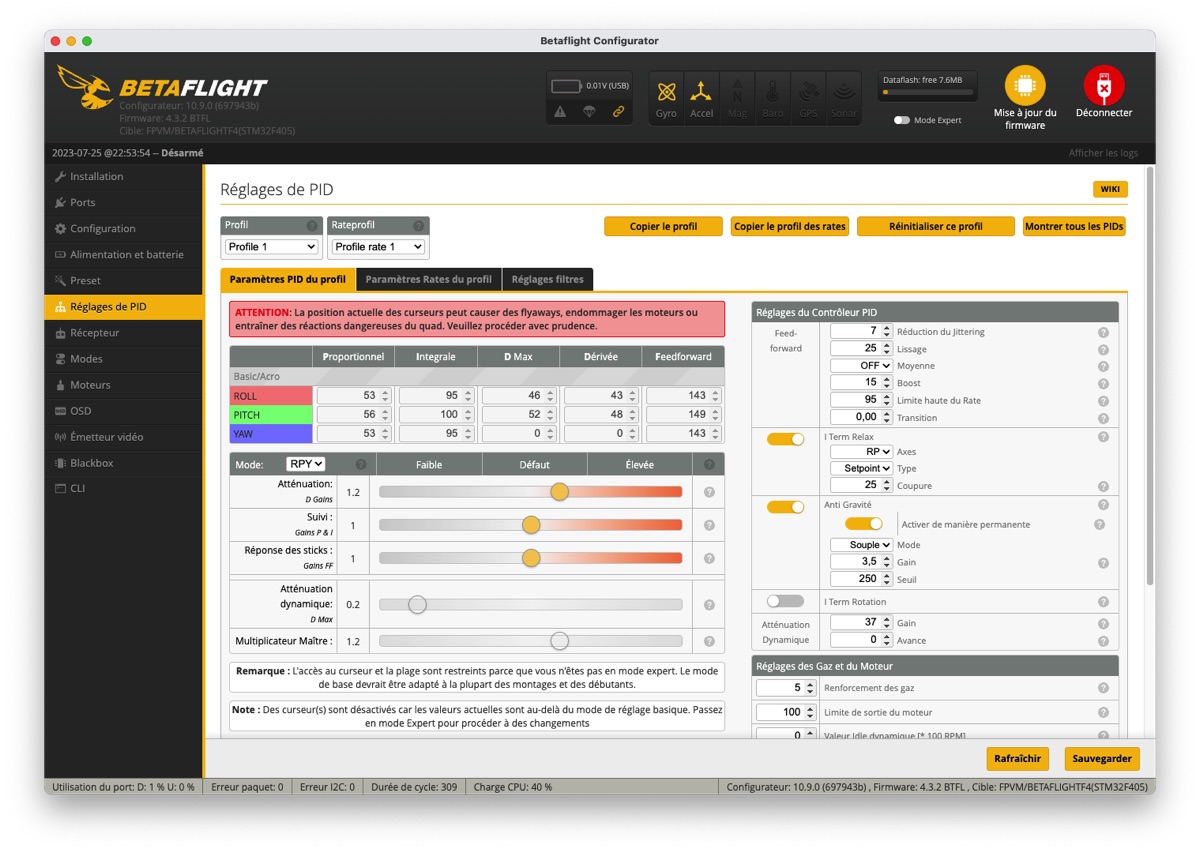The image size is (1200, 853).
Task: Switch to Réglages filtres tab
Action: tap(548, 279)
